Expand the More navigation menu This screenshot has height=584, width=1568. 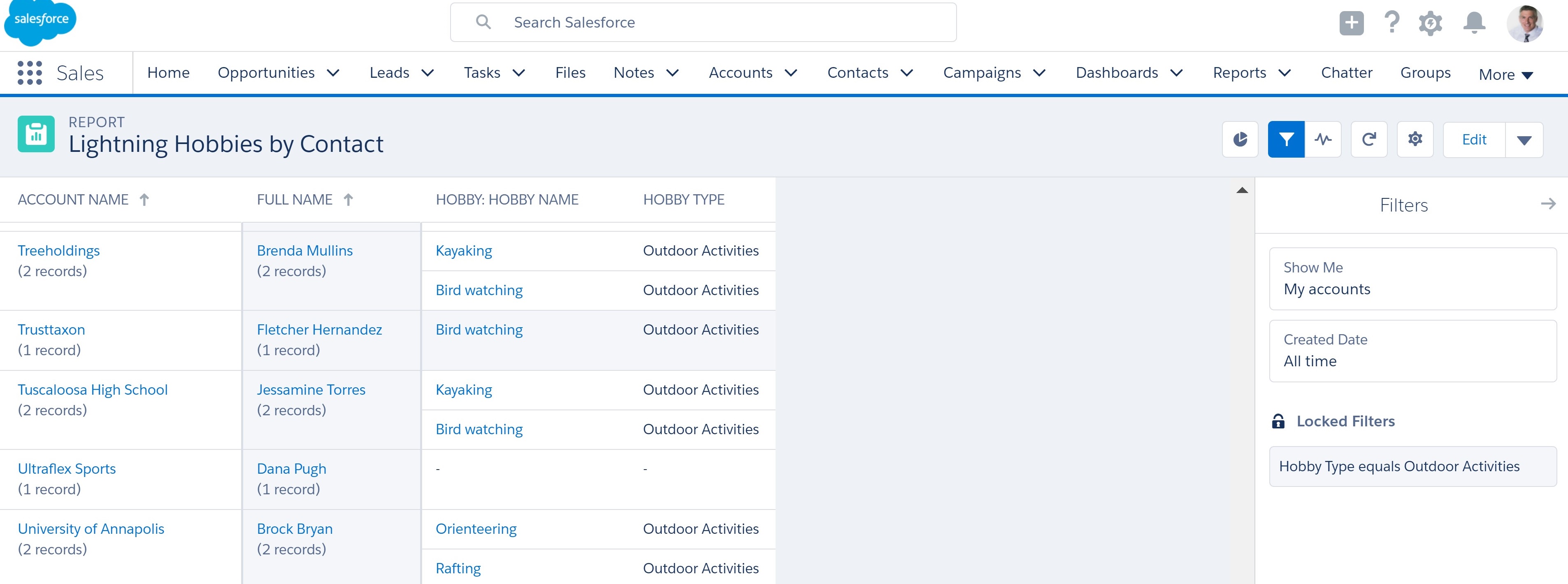tap(1505, 74)
